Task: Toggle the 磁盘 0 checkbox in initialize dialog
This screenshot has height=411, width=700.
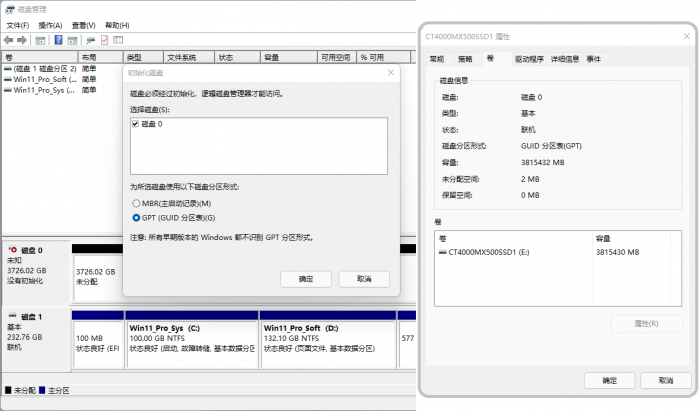Action: pyautogui.click(x=135, y=124)
